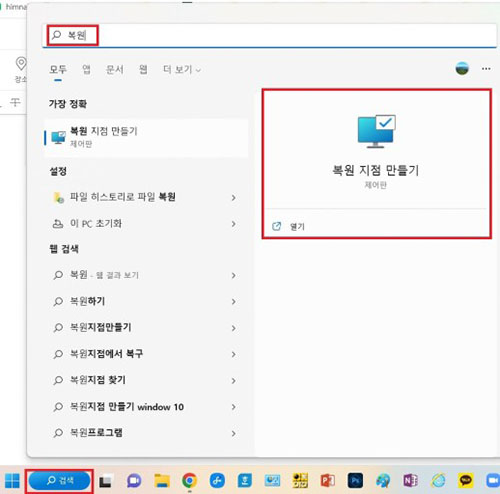The width and height of the screenshot is (500, 494).
Task: Click the file history icon beside 파일 히스토리로
Action: (59, 197)
